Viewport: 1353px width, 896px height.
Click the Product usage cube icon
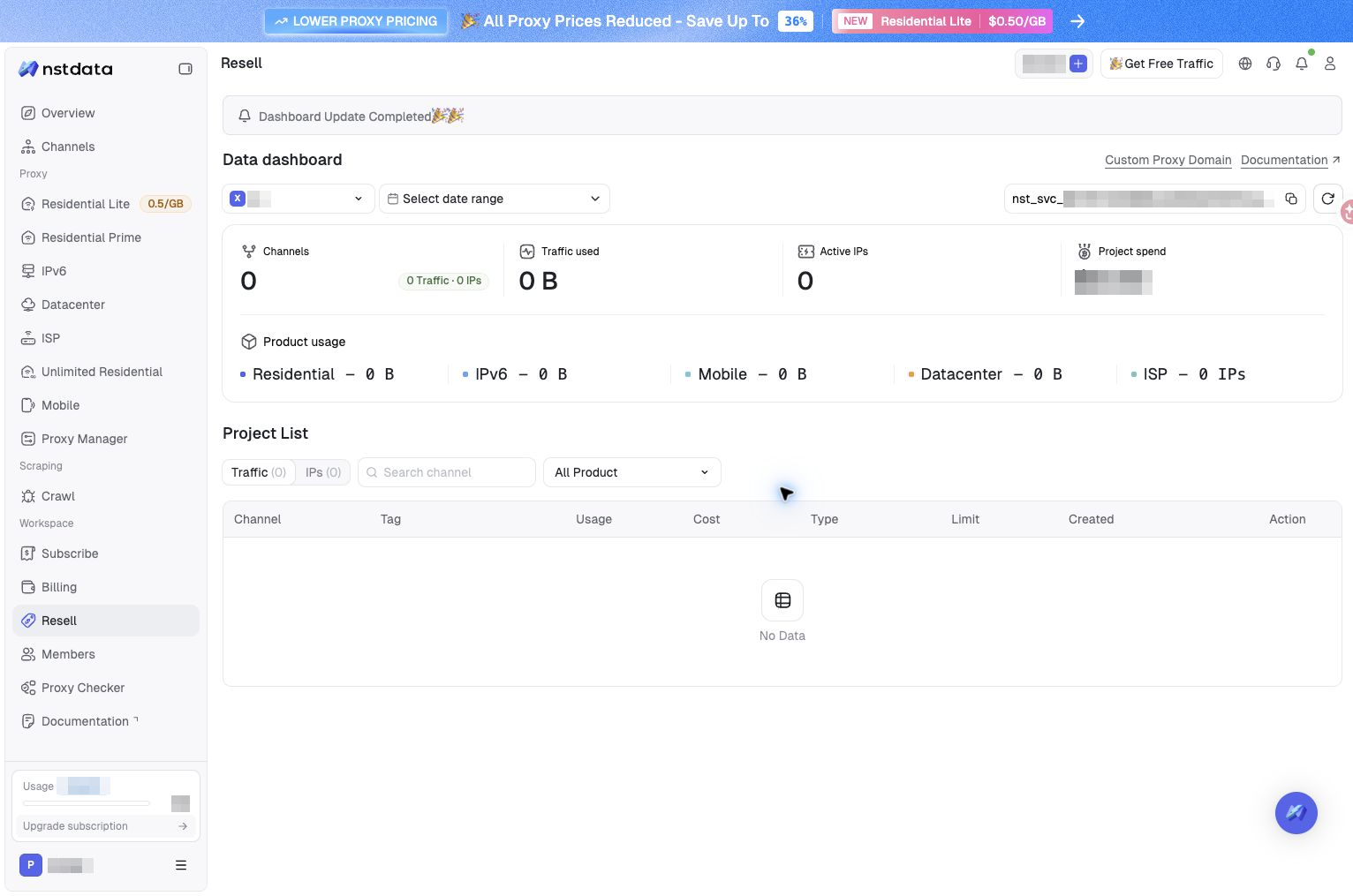[x=249, y=342]
